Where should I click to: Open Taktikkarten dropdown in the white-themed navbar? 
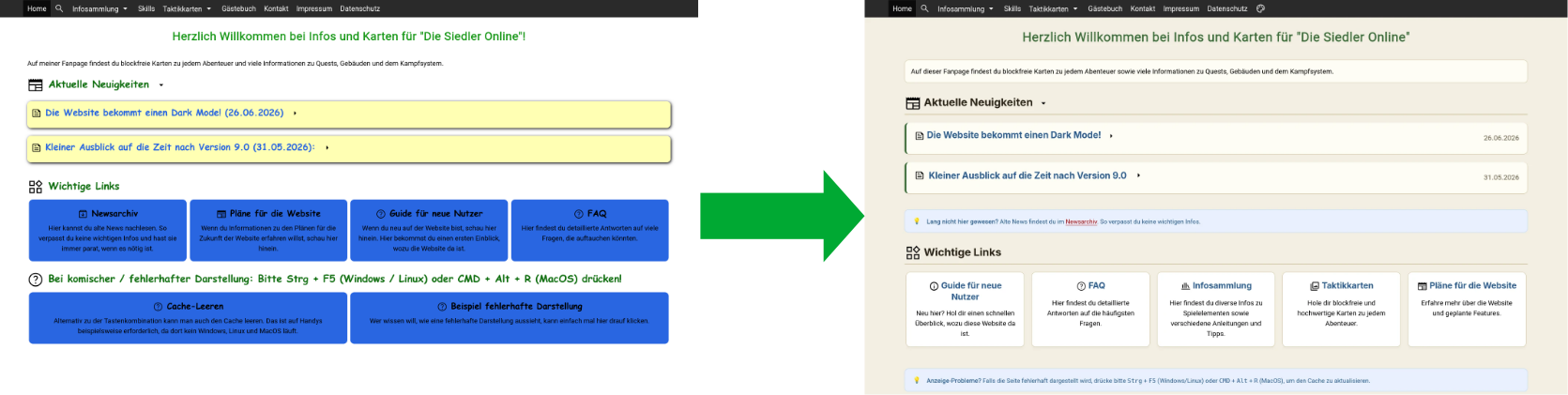pos(186,8)
